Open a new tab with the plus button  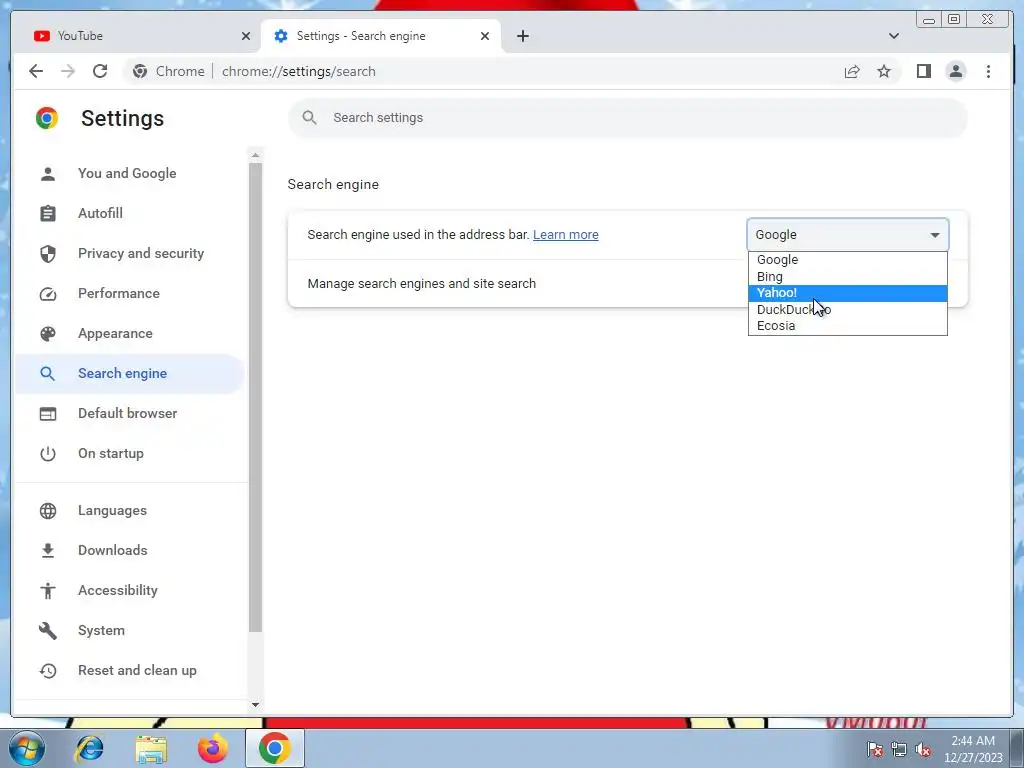[522, 36]
